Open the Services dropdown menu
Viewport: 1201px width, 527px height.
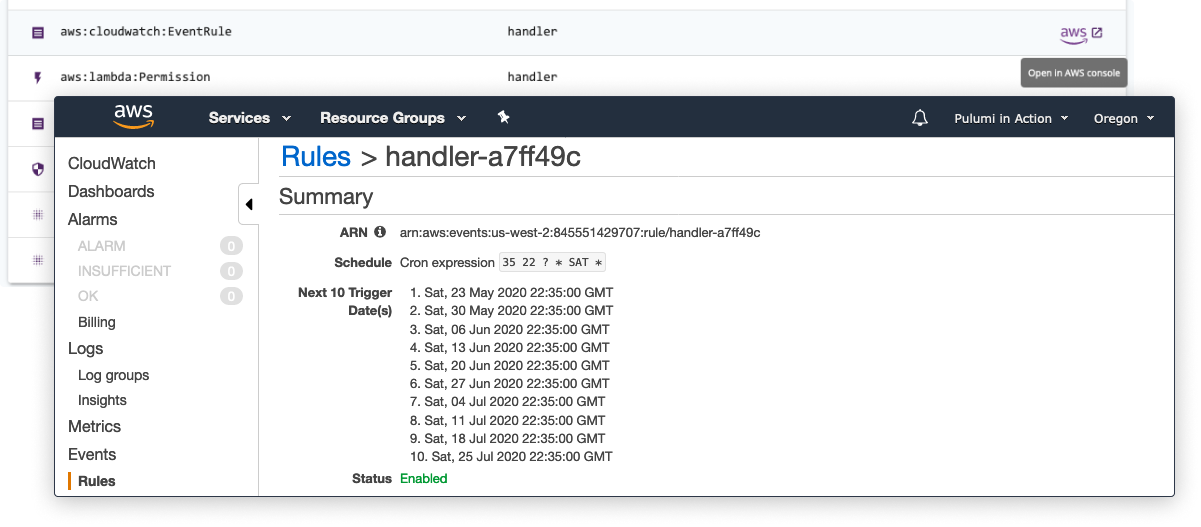click(x=250, y=118)
